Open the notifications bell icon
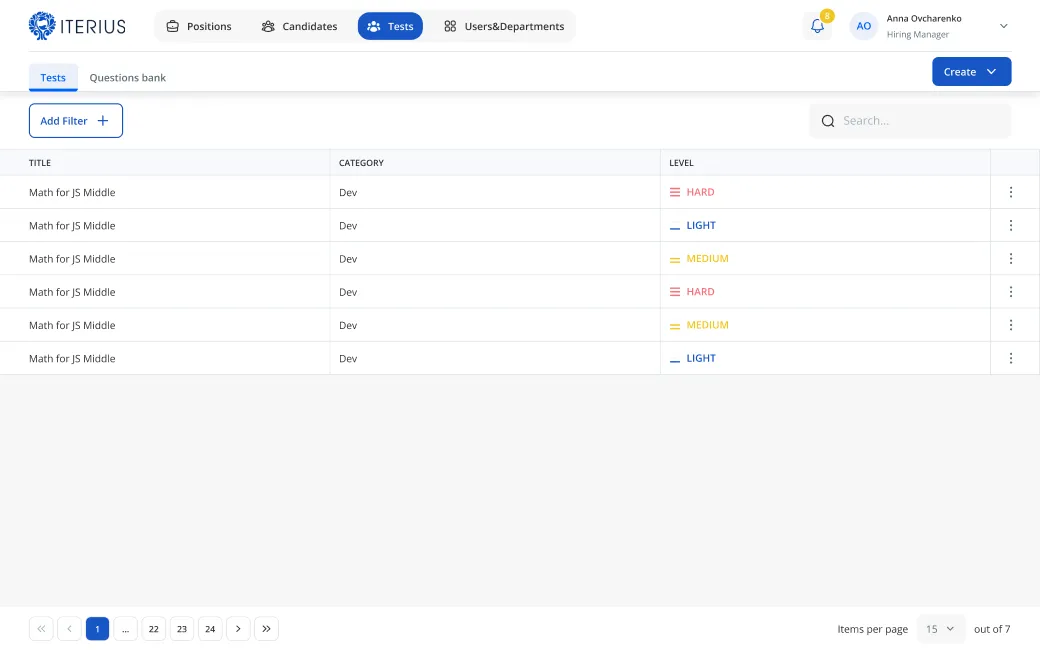 click(x=817, y=26)
